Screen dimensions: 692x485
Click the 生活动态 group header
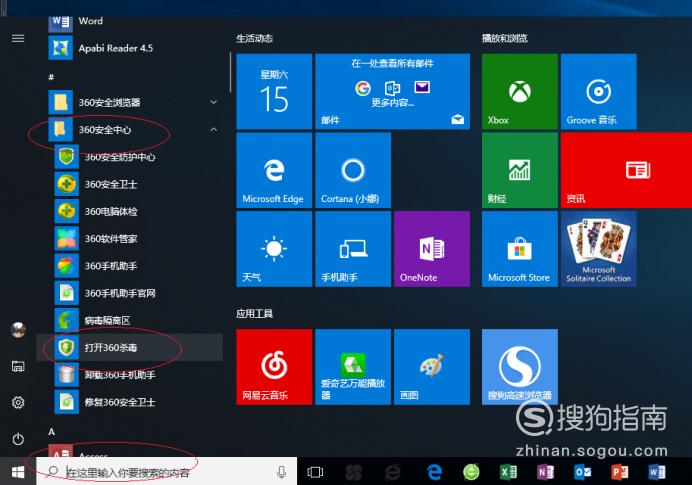pos(255,39)
